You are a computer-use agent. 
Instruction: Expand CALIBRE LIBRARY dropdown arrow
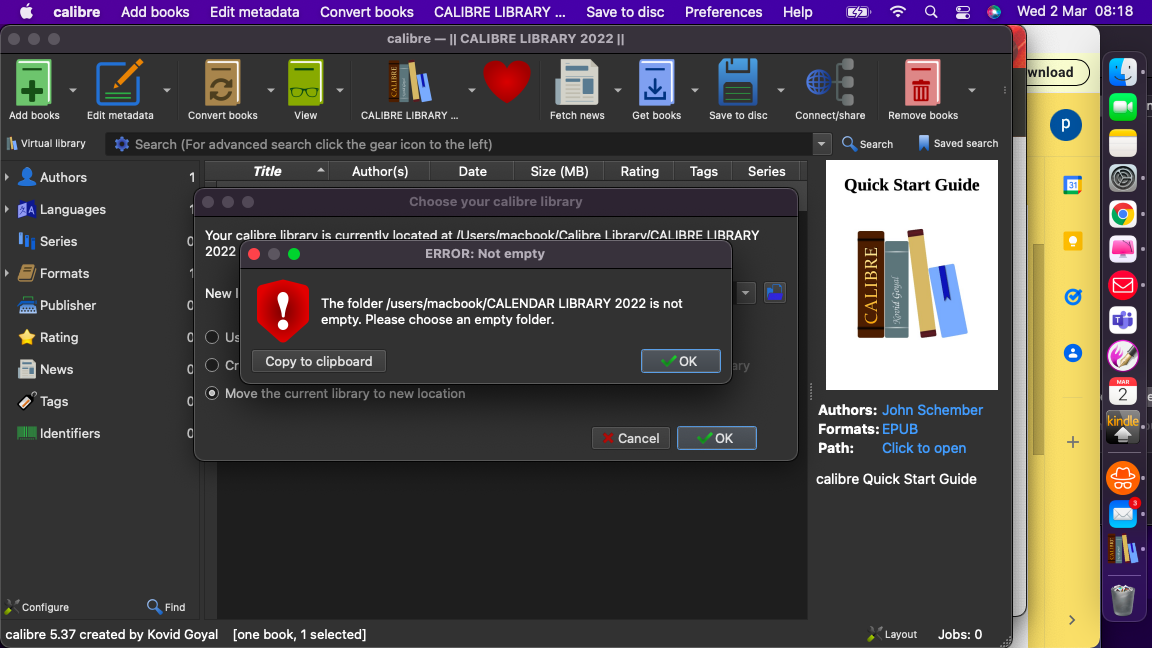[472, 90]
